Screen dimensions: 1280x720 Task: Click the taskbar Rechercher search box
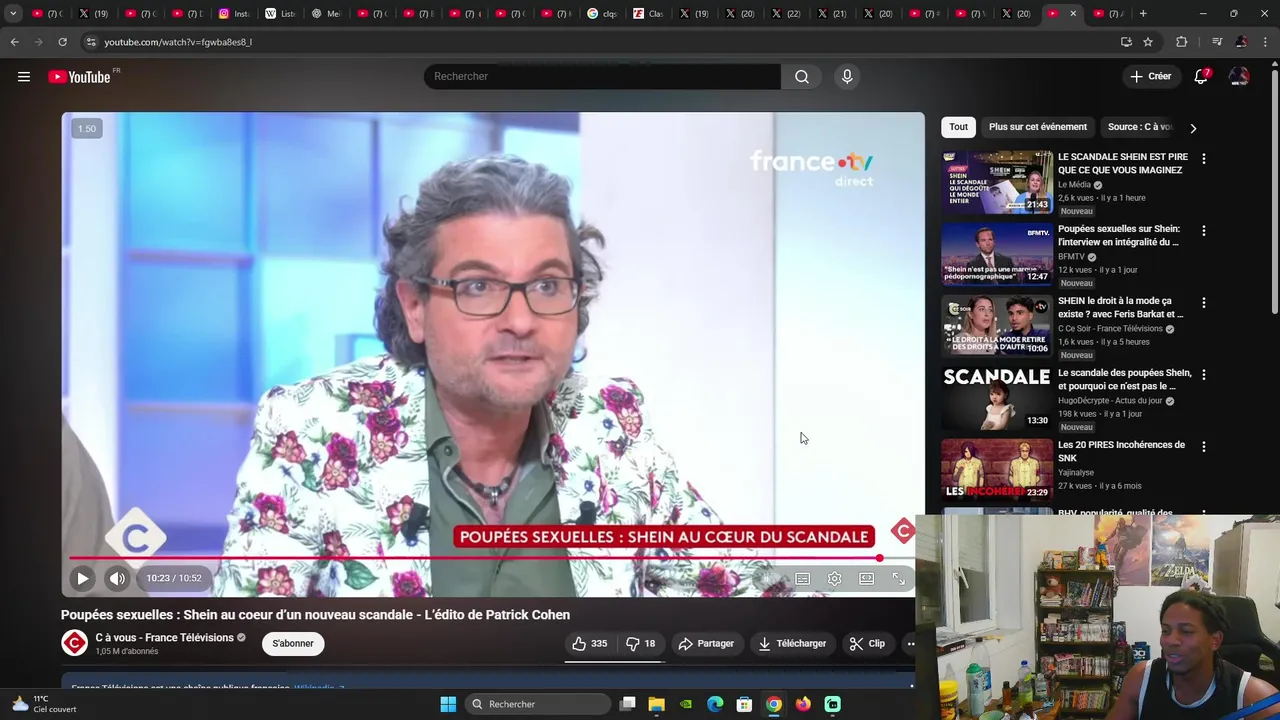(539, 704)
